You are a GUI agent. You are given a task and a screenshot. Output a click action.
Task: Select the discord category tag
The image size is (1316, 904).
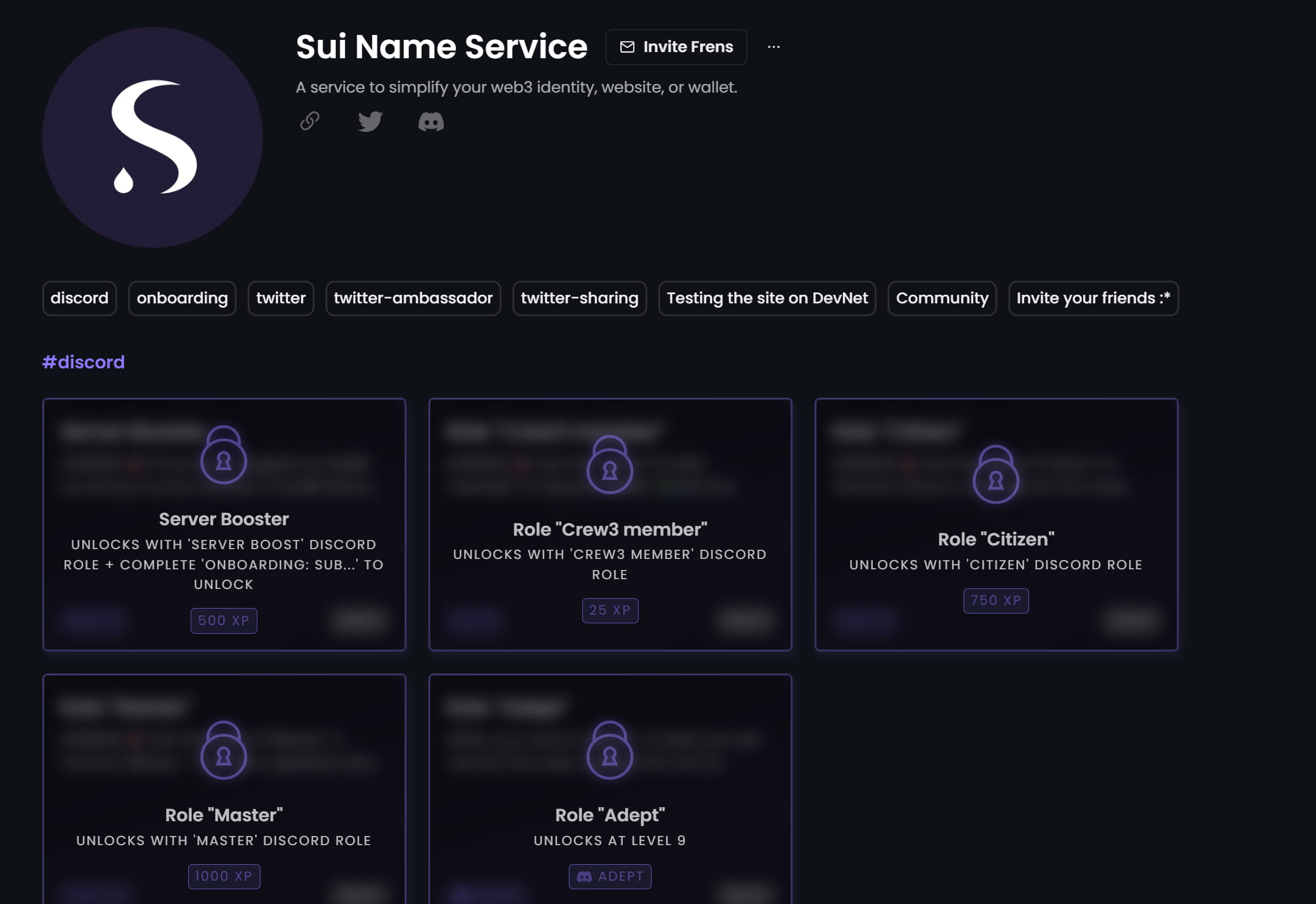(80, 298)
